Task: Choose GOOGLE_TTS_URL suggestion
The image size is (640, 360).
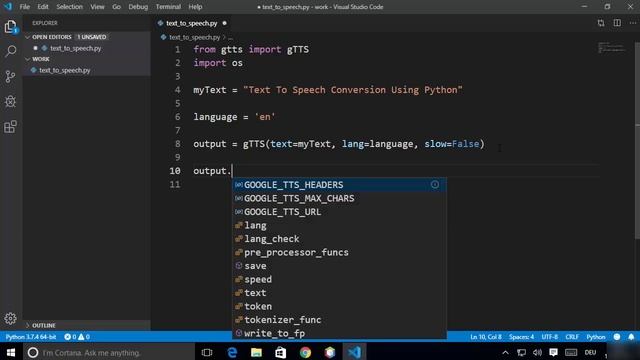Action: point(340,212)
